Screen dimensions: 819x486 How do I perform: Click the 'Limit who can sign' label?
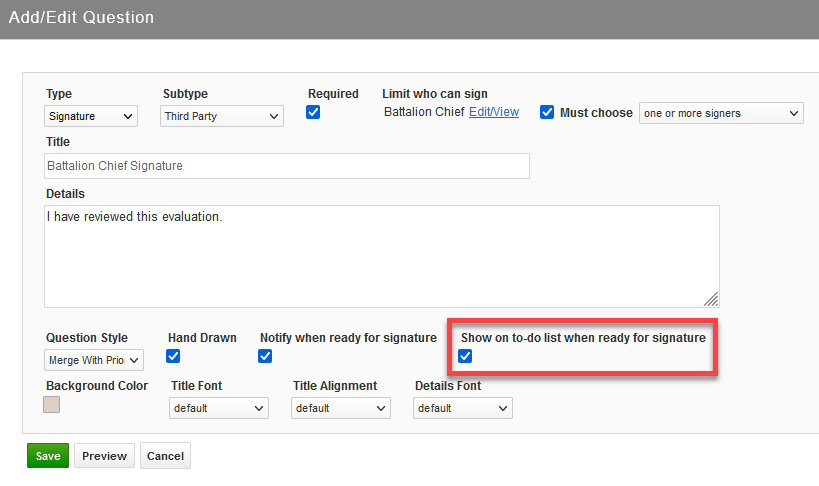pos(435,94)
